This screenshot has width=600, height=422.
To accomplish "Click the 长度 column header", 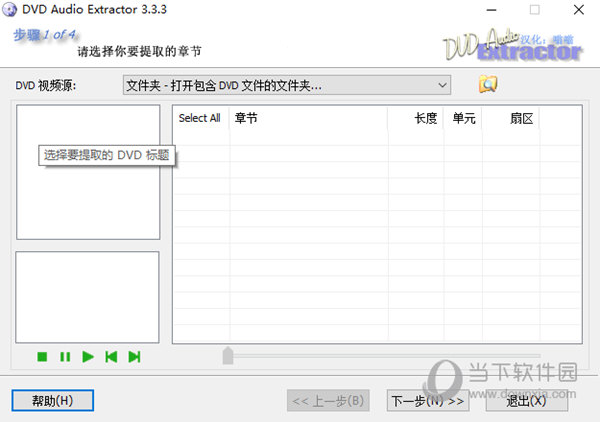I will click(x=416, y=118).
